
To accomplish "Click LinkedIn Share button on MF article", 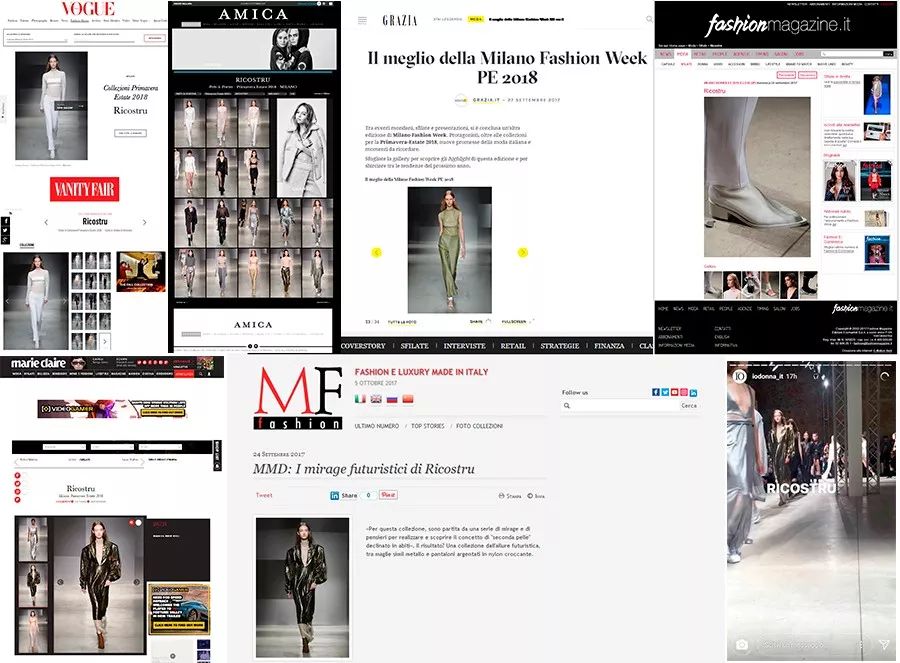I will click(x=344, y=495).
